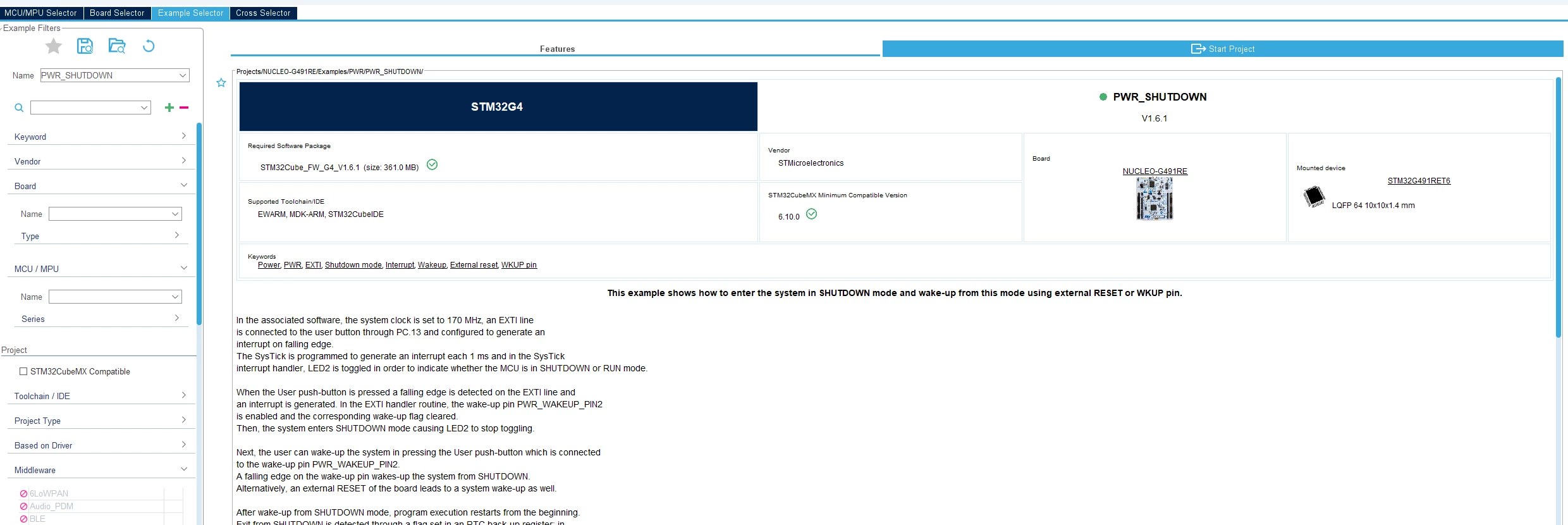The image size is (1568, 525).
Task: Click the example details vertical scrollbar
Action: (1559, 207)
